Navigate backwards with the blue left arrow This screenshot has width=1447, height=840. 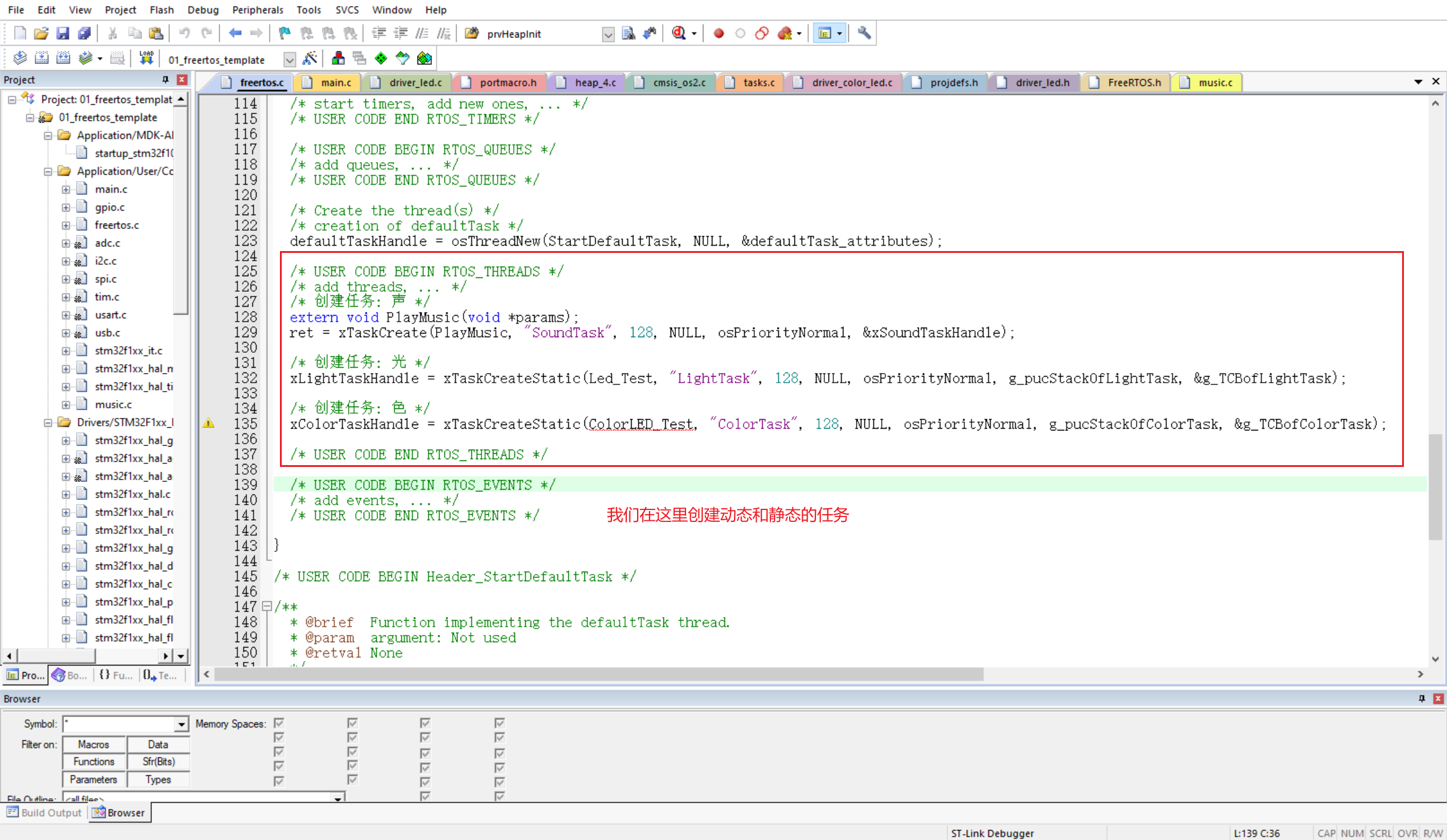235,33
